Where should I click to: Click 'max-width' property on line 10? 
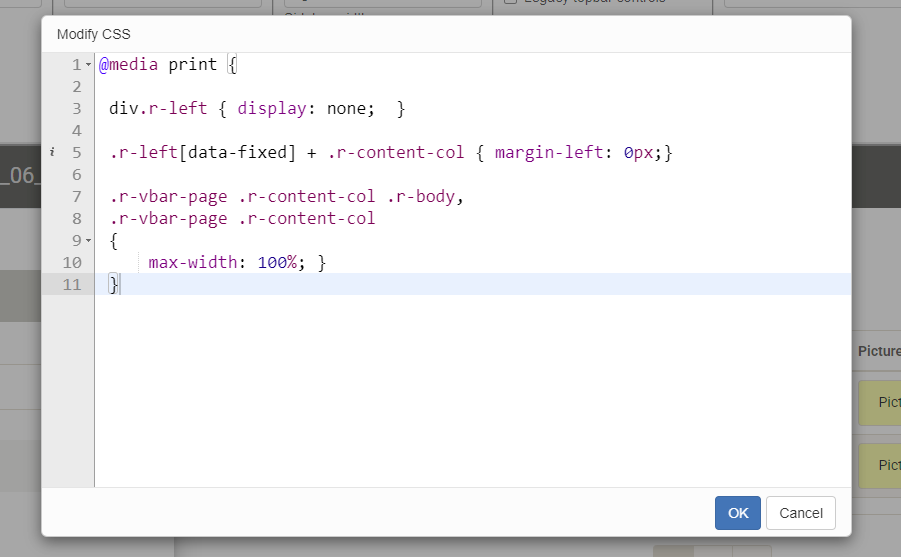pyautogui.click(x=193, y=263)
